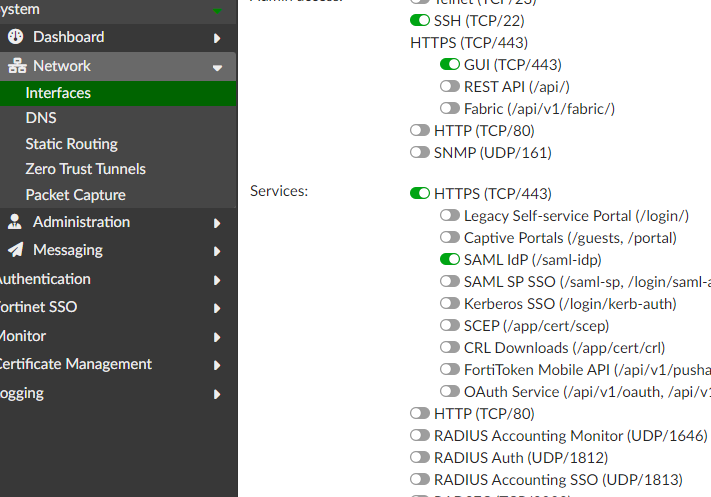Click the Messaging paper plane icon
This screenshot has width=711, height=497.
point(16,250)
